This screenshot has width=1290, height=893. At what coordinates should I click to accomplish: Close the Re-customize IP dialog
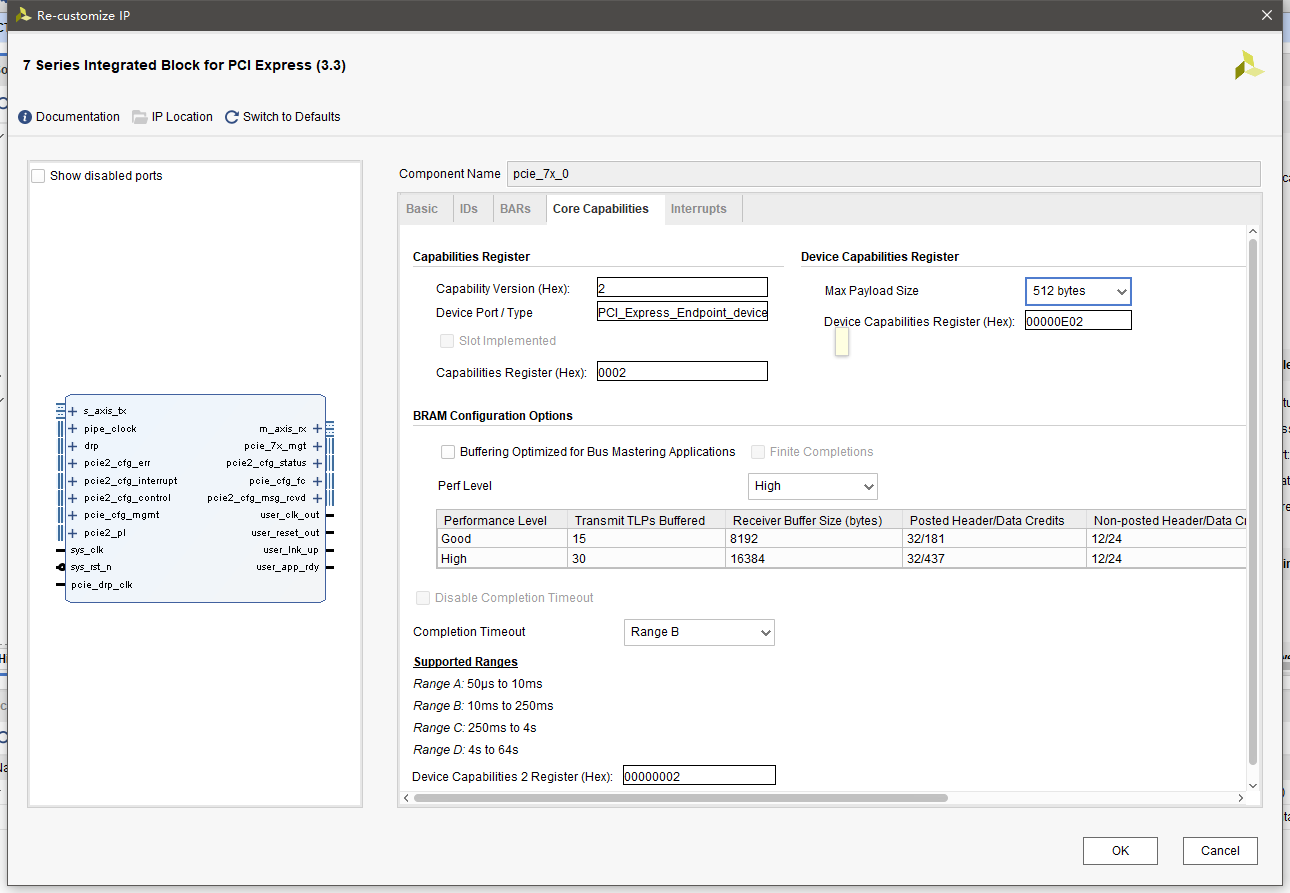tap(1266, 15)
